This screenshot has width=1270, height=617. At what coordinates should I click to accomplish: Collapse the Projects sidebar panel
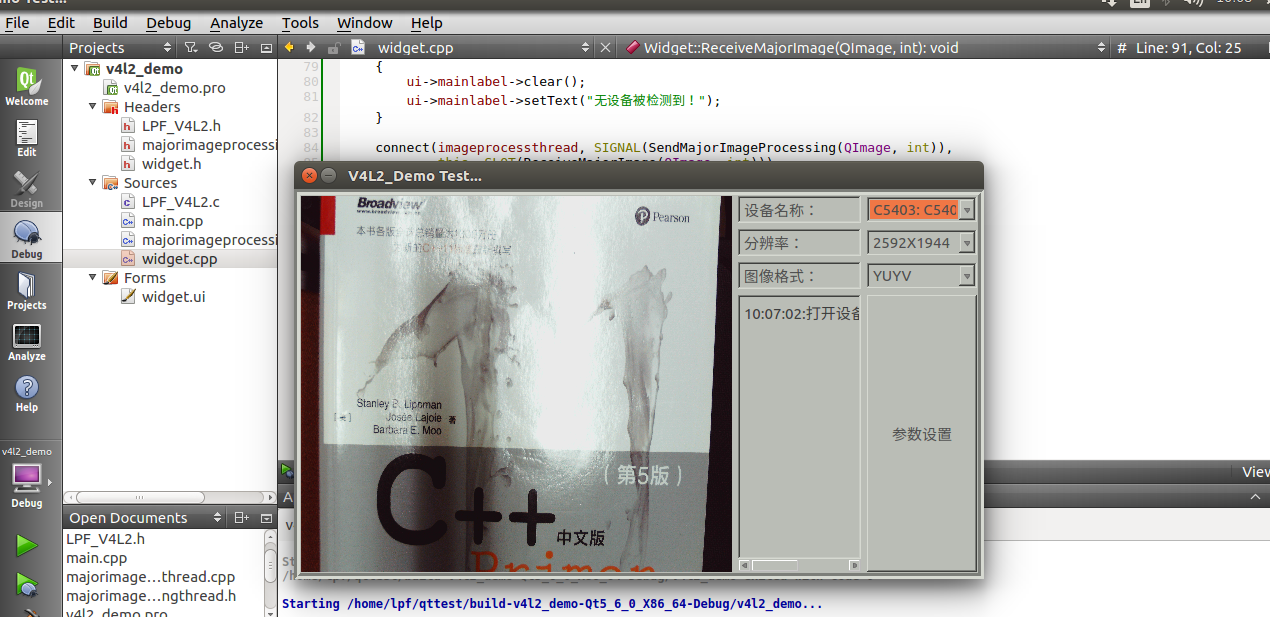pos(264,47)
